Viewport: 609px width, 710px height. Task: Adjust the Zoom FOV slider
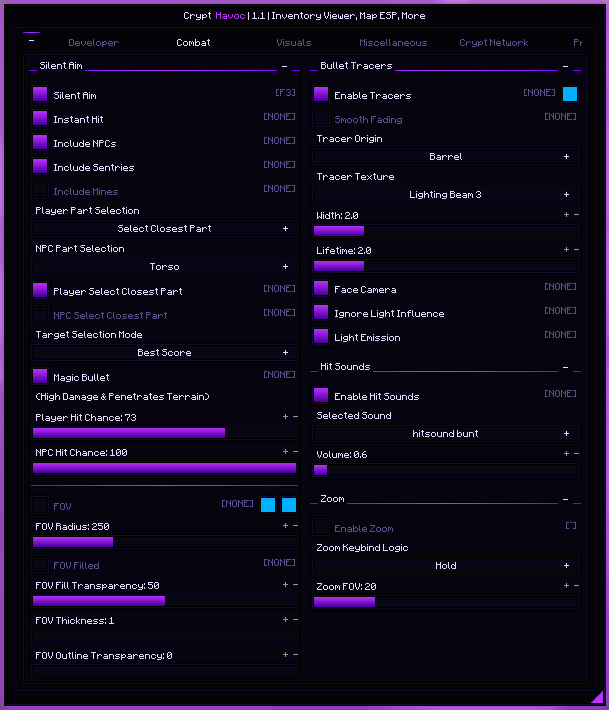[x=446, y=602]
